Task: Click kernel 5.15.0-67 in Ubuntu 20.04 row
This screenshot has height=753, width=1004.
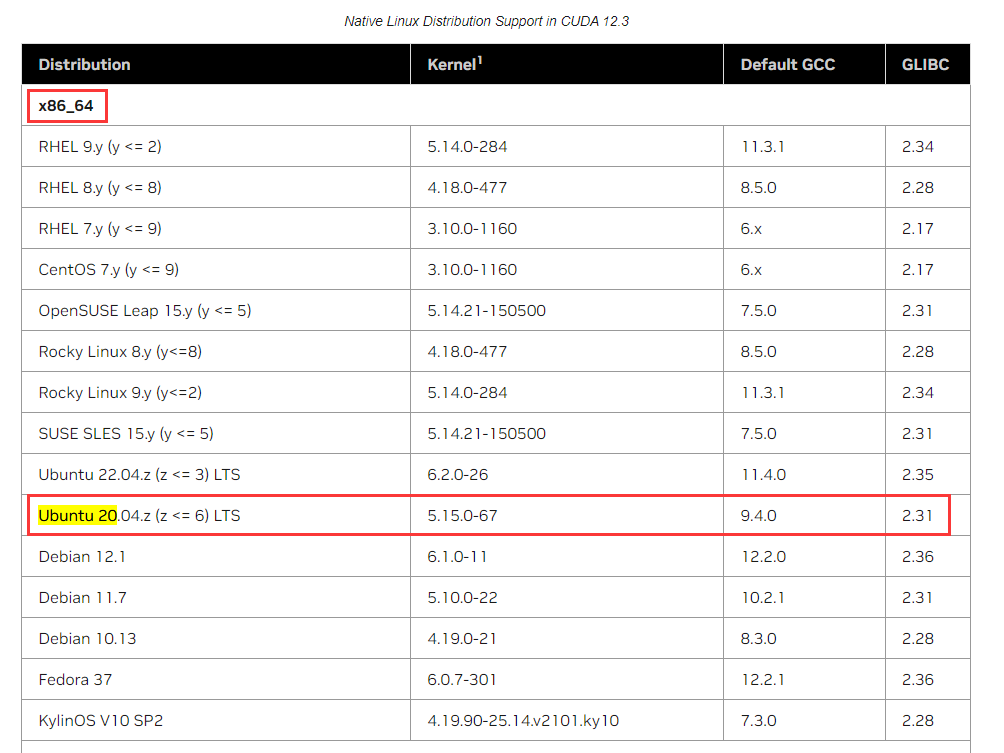Action: click(462, 515)
